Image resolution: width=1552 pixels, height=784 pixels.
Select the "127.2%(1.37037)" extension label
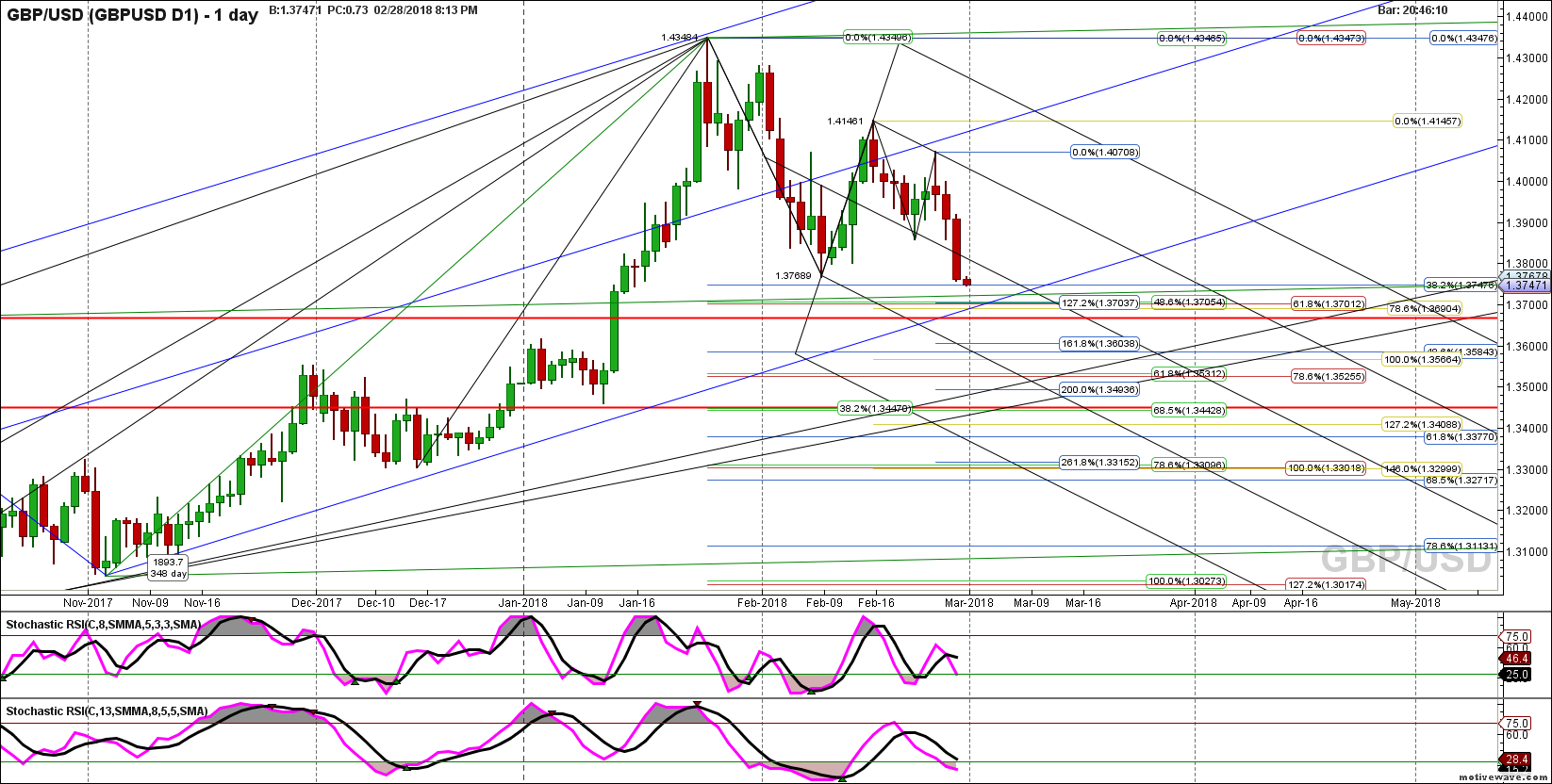point(1099,302)
